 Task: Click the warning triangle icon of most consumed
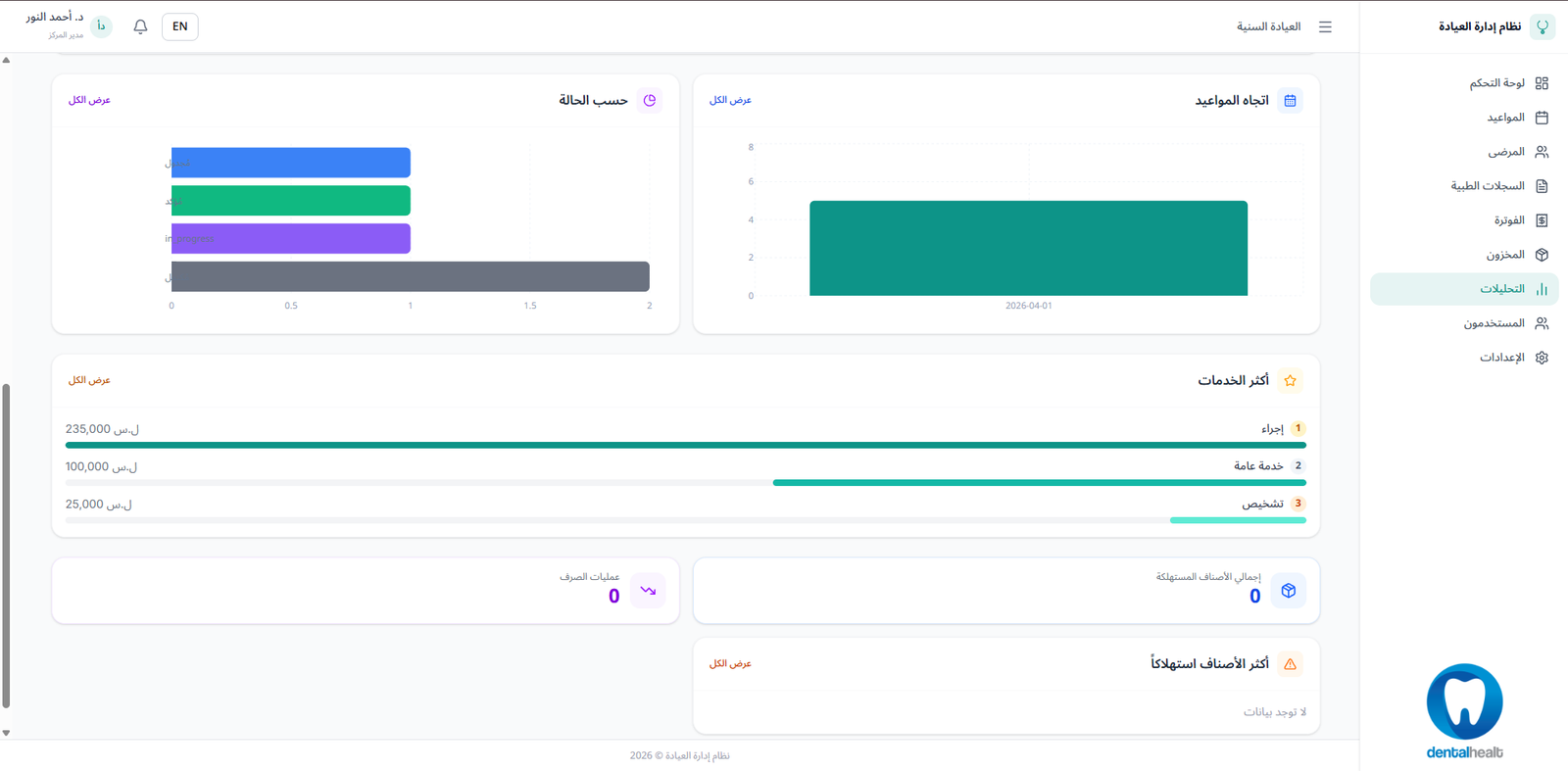click(x=1290, y=664)
